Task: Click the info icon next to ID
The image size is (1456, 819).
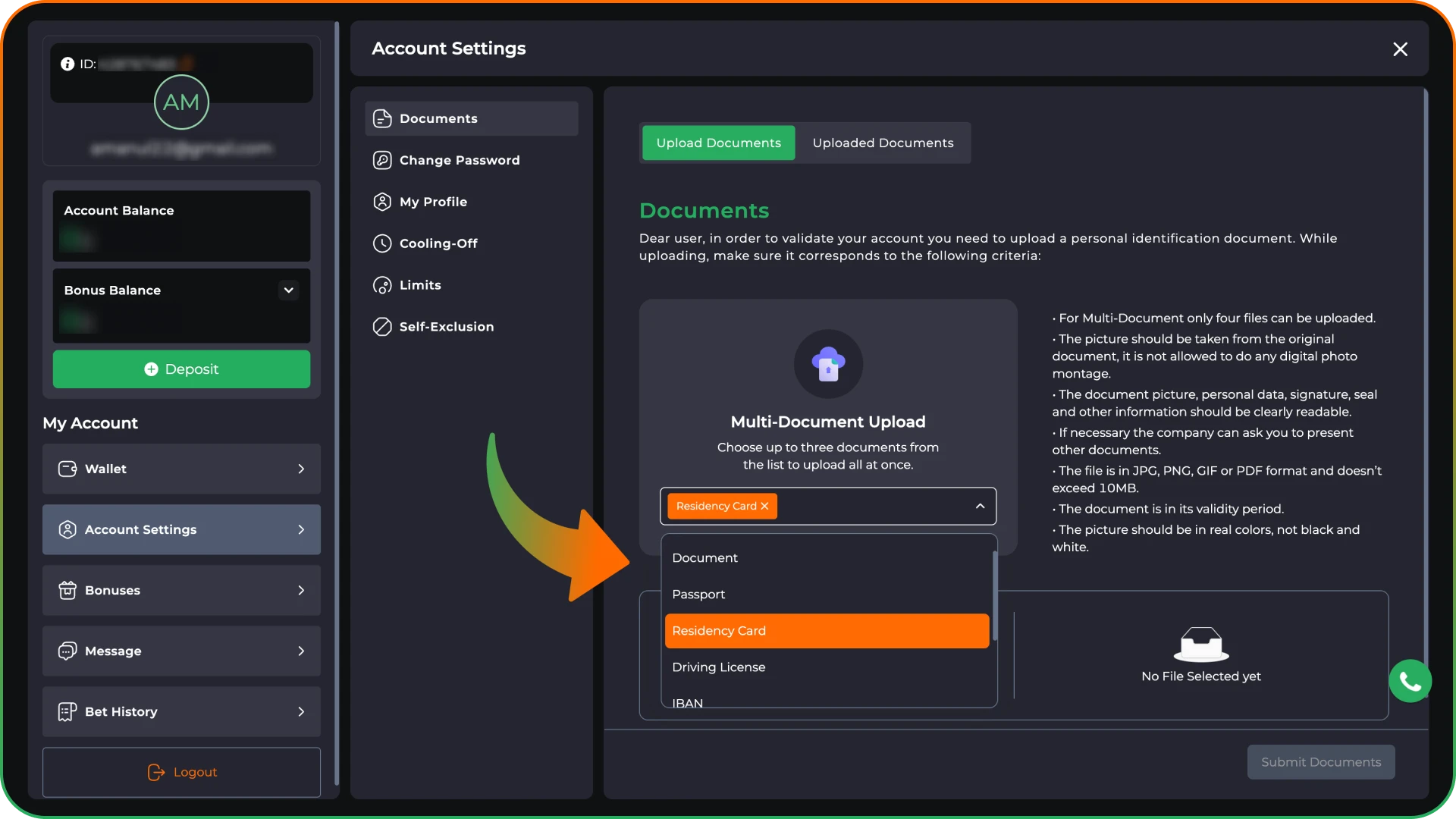Action: tap(67, 64)
